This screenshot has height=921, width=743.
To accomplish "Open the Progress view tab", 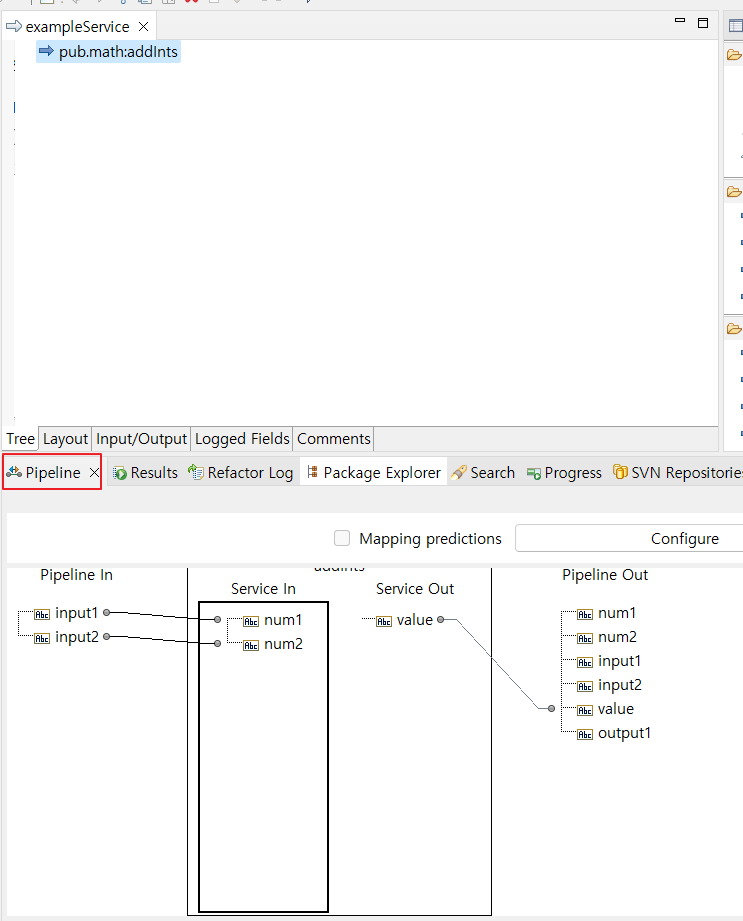I will pyautogui.click(x=564, y=472).
